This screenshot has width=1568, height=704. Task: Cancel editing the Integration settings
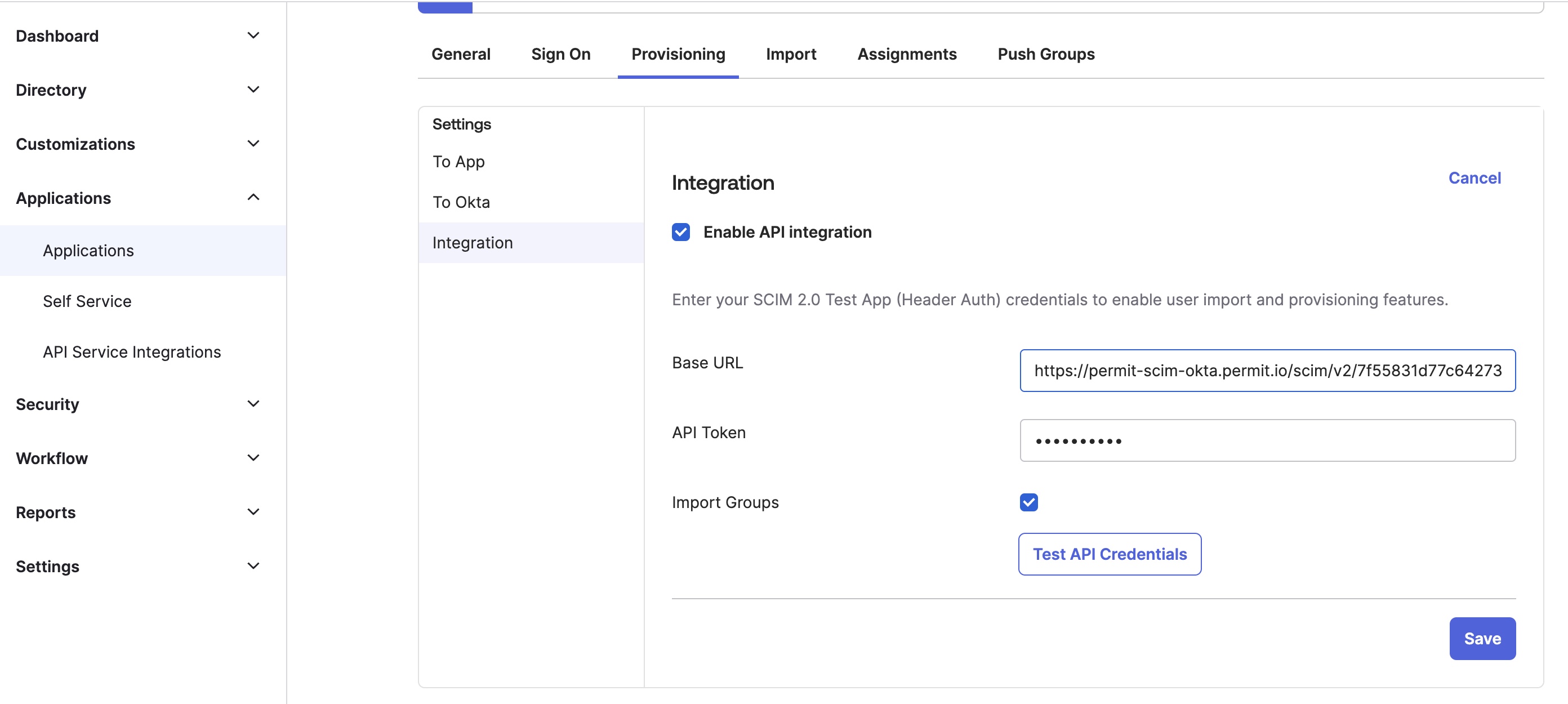(1473, 177)
